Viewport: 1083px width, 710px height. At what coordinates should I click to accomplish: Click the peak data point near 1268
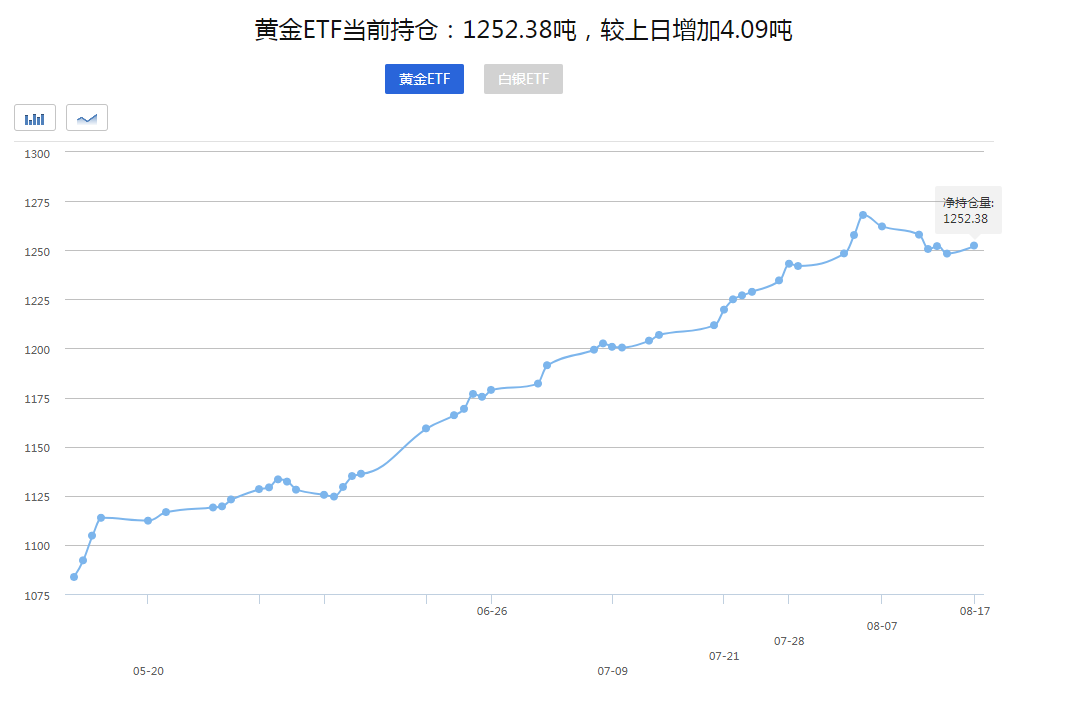click(x=863, y=215)
